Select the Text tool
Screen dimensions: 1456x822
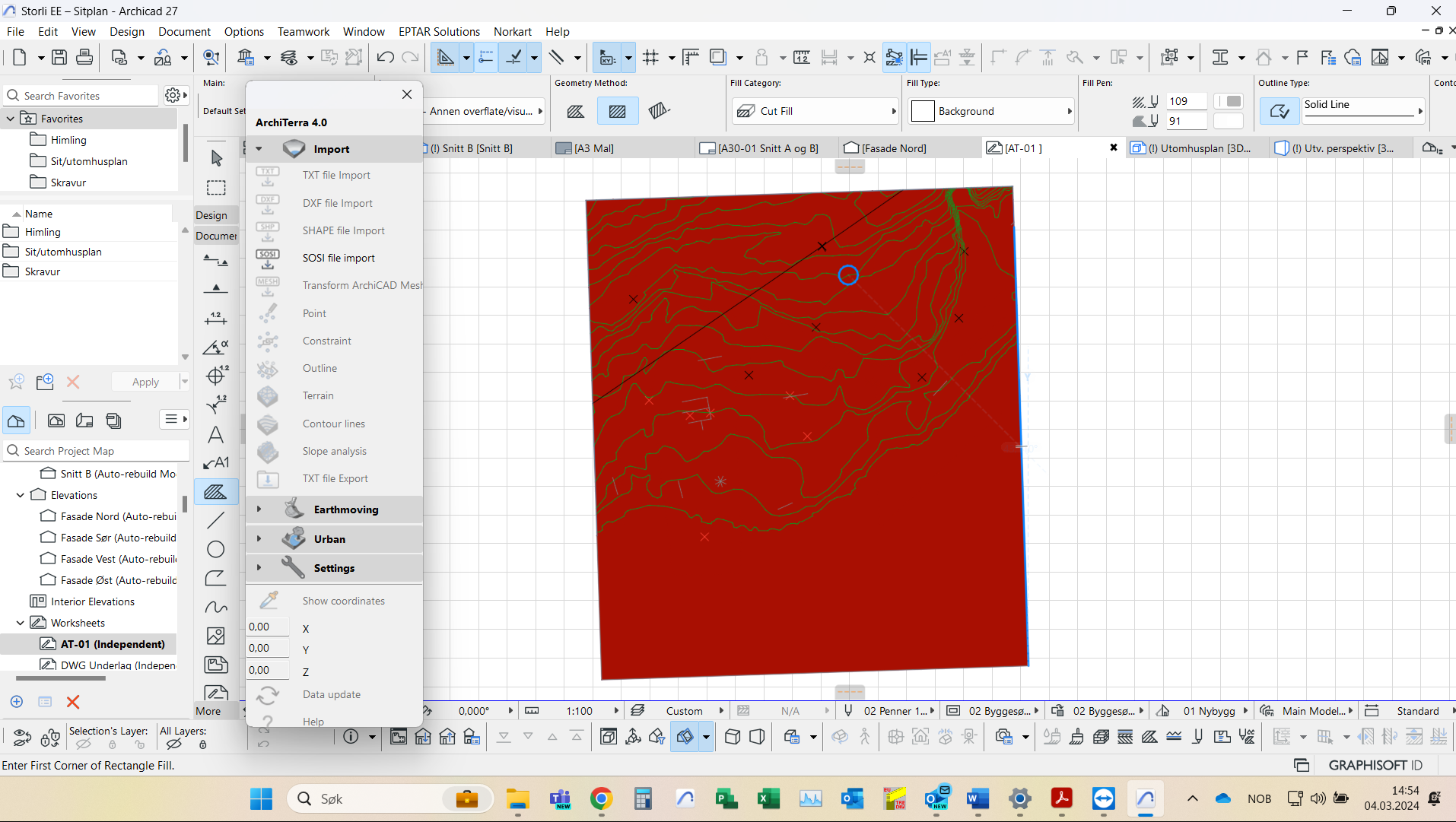216,435
